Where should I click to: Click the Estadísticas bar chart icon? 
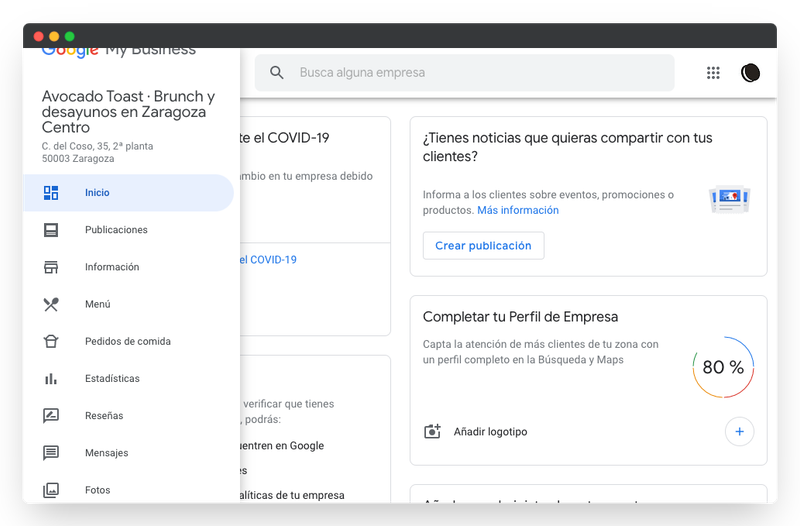[51, 379]
